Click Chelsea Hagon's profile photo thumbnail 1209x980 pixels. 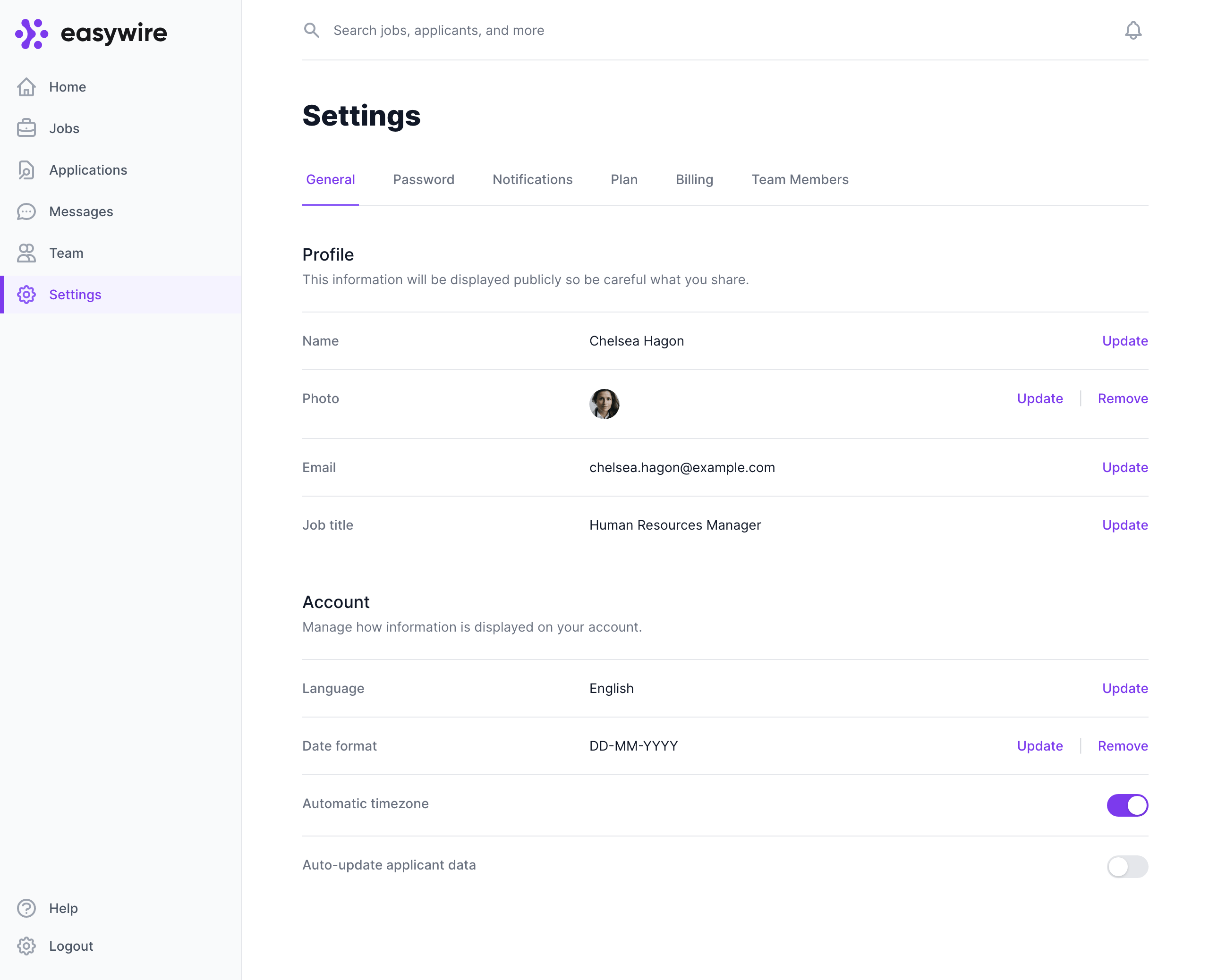click(x=604, y=404)
